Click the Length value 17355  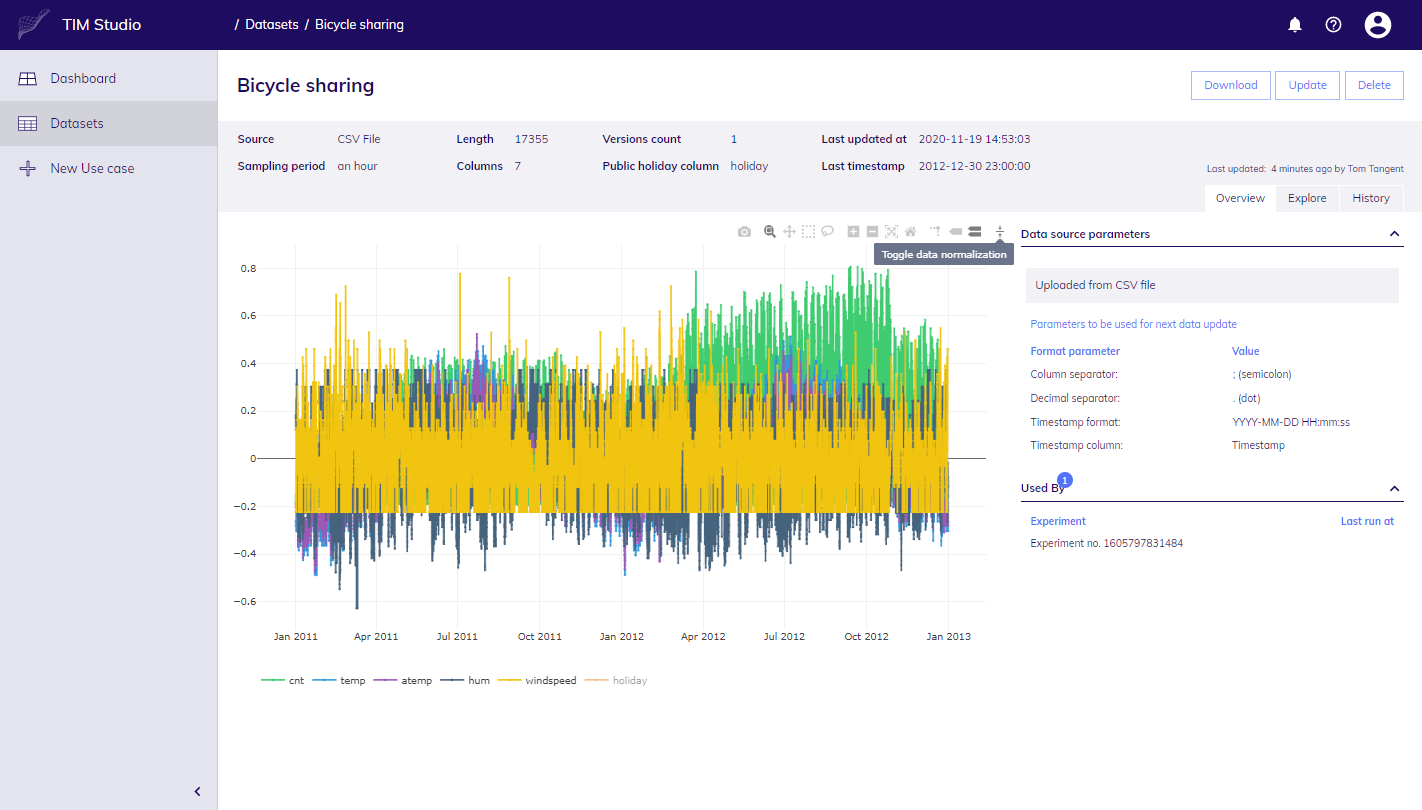click(531, 139)
